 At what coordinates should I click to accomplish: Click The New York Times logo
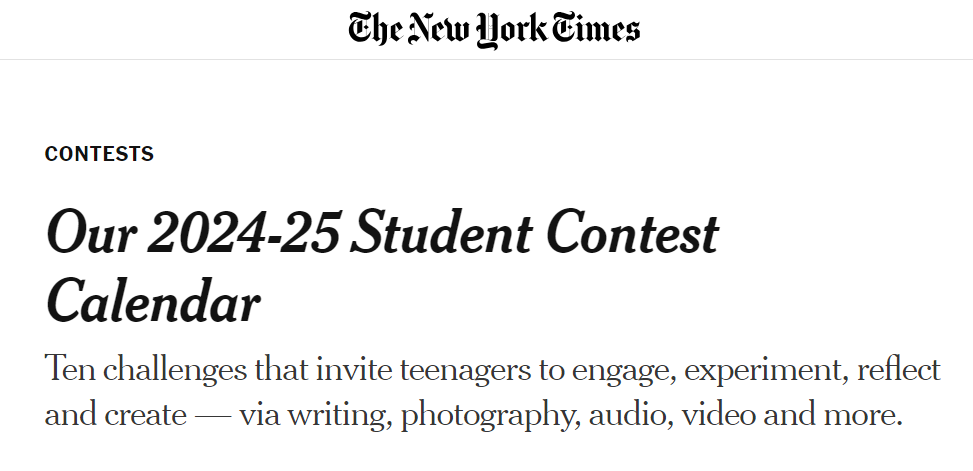[x=494, y=30]
